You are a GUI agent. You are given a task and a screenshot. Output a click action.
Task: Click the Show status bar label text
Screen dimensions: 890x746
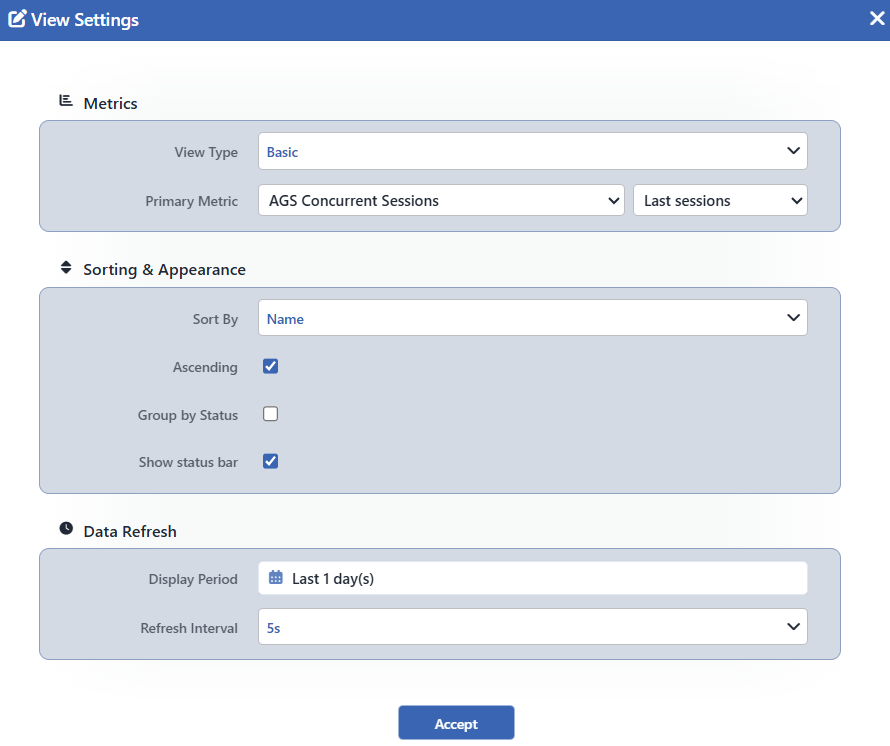[x=188, y=462]
